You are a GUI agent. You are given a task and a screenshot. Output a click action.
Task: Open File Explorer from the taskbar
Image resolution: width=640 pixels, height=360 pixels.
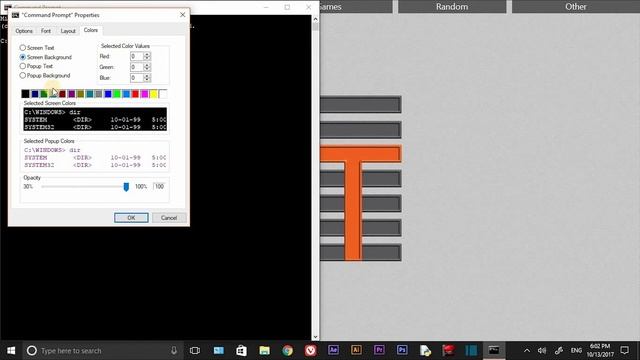[264, 351]
